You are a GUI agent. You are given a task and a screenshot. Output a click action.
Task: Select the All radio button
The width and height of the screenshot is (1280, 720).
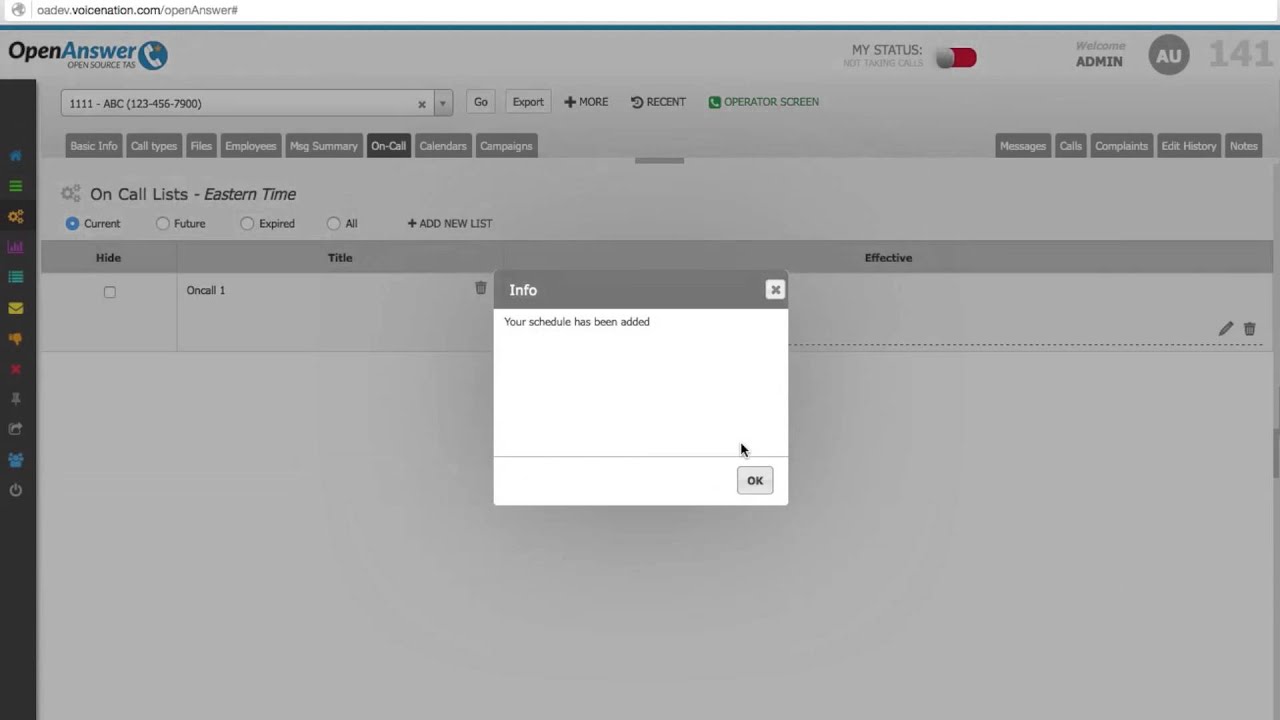tap(334, 224)
